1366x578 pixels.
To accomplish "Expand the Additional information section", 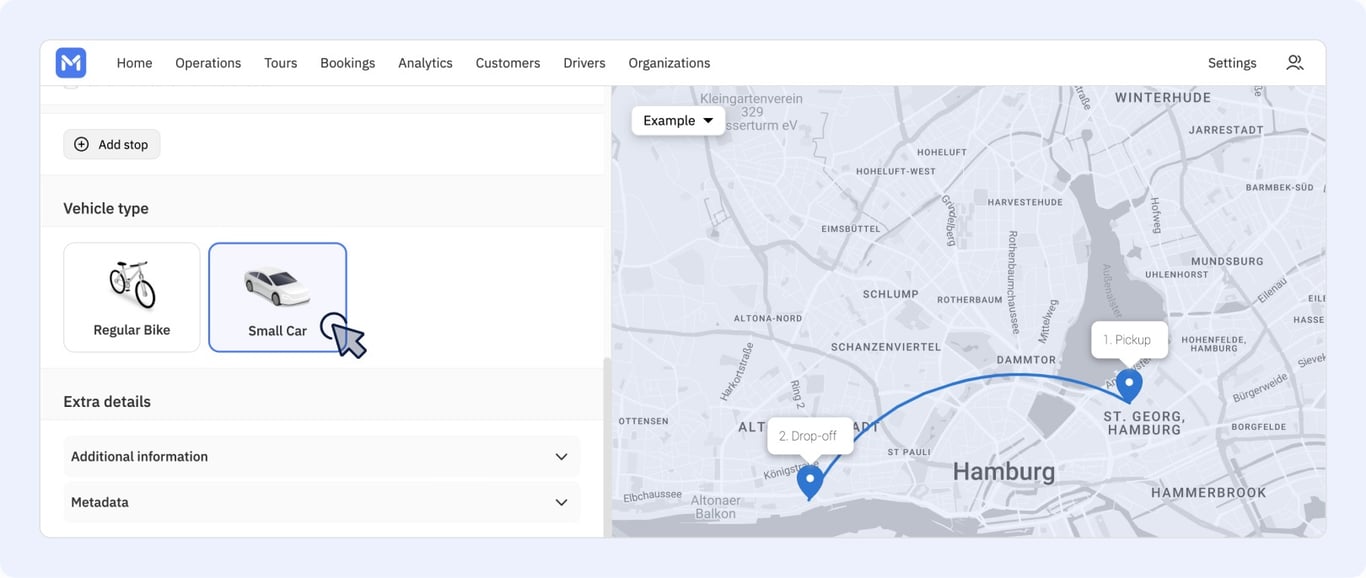I will tap(322, 456).
